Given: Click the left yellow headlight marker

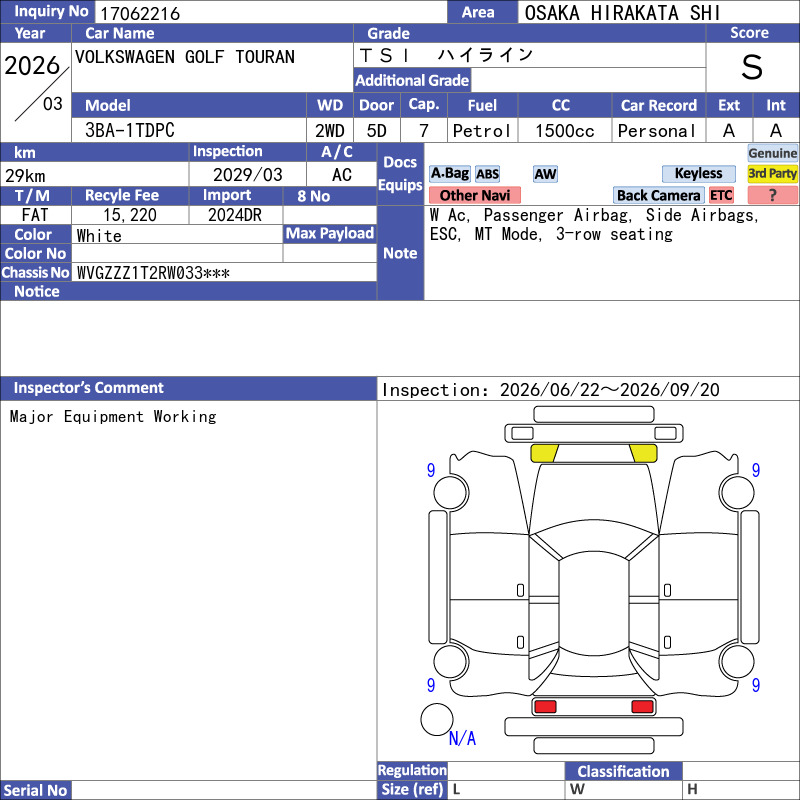Looking at the screenshot, I should 544,453.
